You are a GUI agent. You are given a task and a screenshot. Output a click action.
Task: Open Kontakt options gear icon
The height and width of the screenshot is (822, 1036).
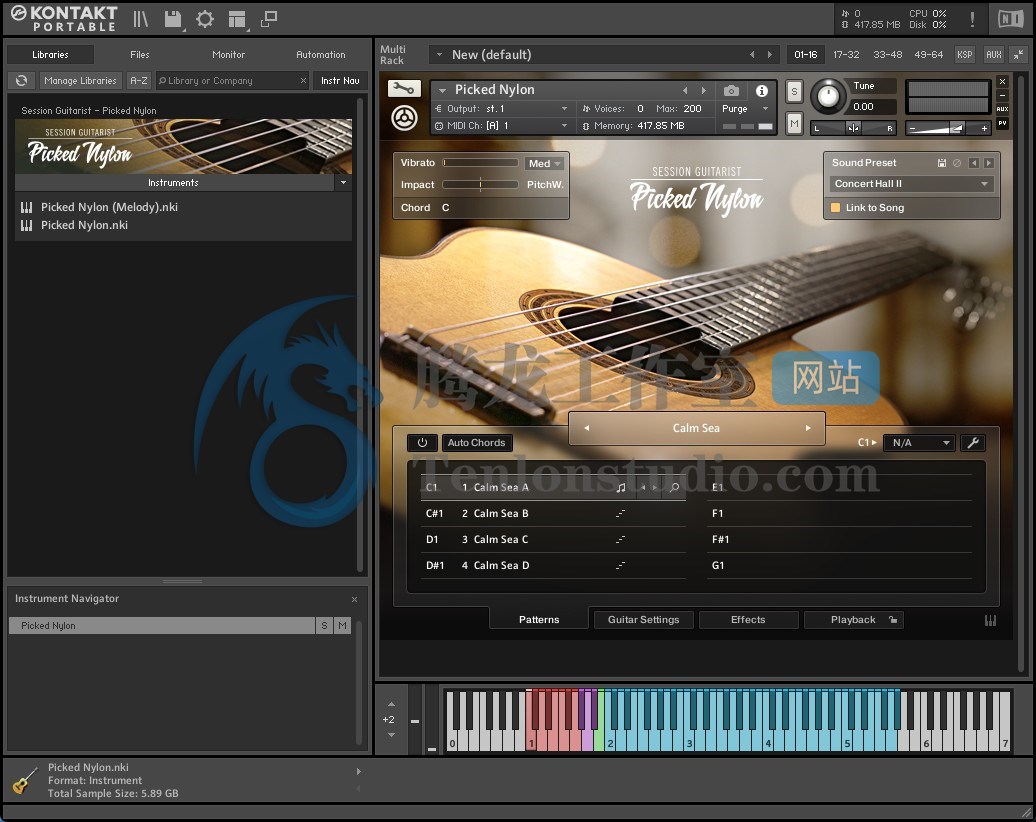click(x=205, y=19)
